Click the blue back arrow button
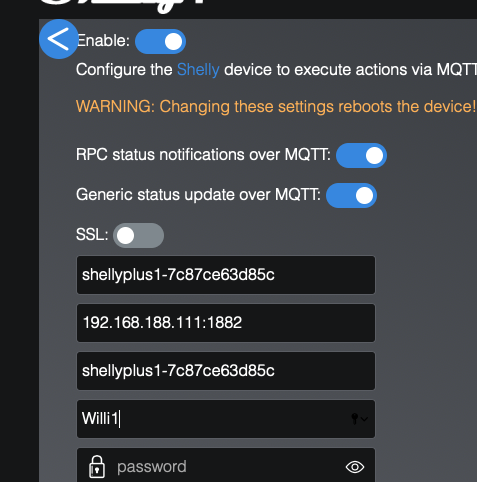 pos(59,39)
